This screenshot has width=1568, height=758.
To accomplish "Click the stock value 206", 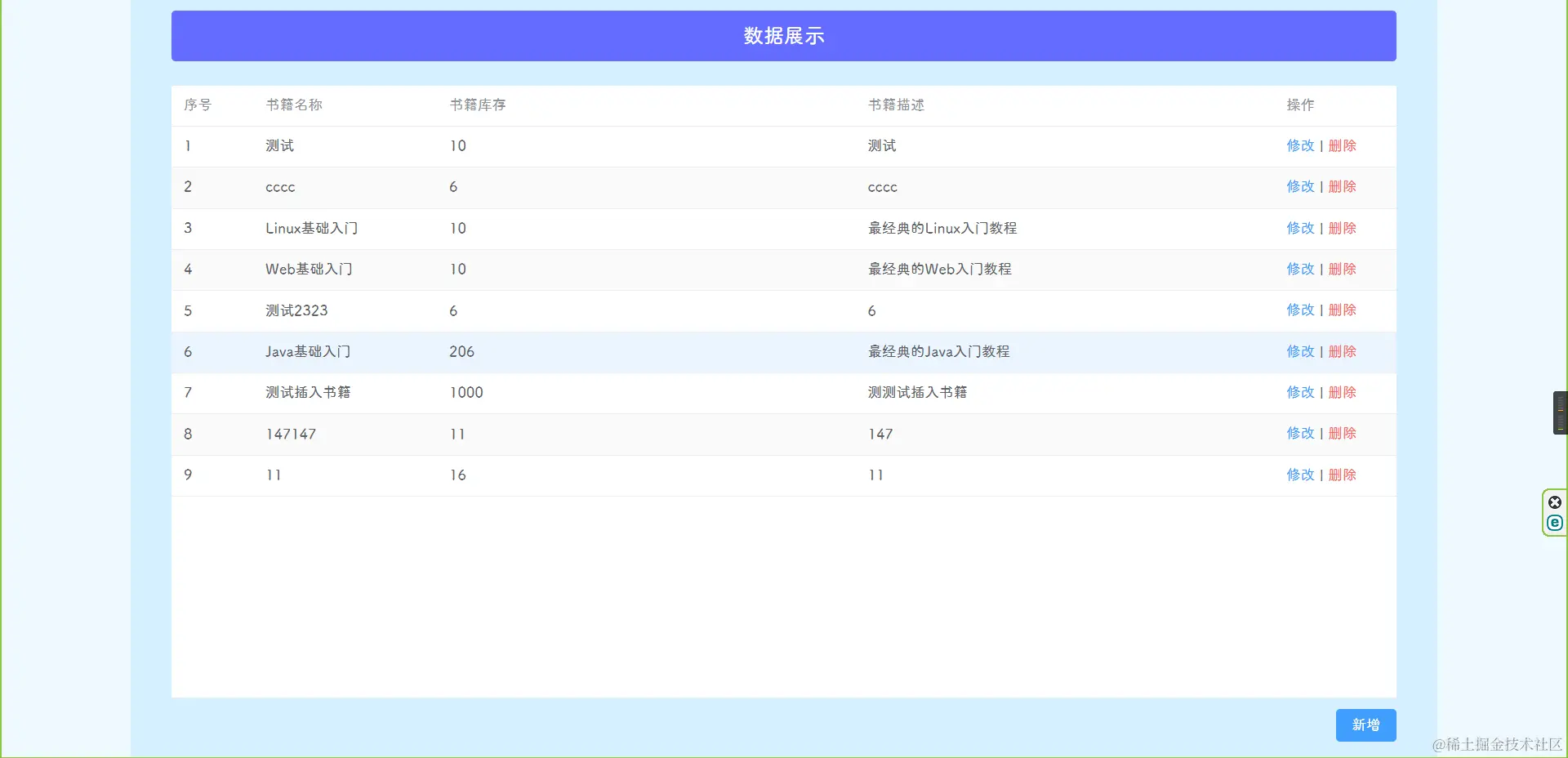I will (x=461, y=351).
